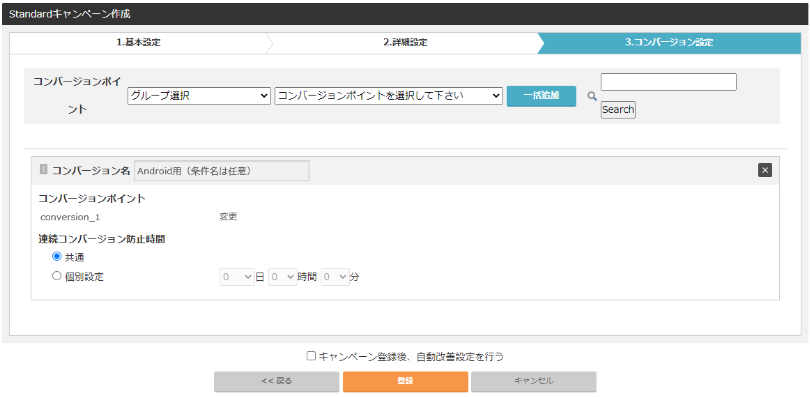Open the 時間 (hours) dropdown

point(283,277)
